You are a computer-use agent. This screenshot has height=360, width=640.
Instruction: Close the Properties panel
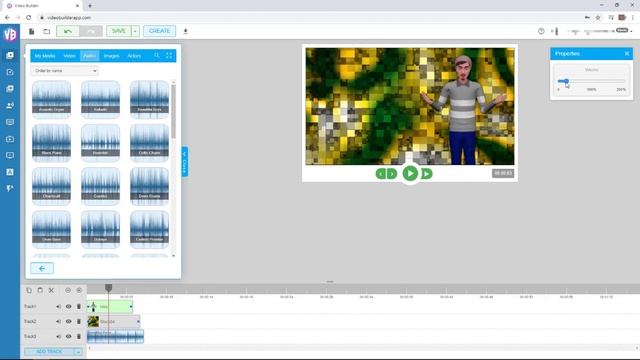627,53
